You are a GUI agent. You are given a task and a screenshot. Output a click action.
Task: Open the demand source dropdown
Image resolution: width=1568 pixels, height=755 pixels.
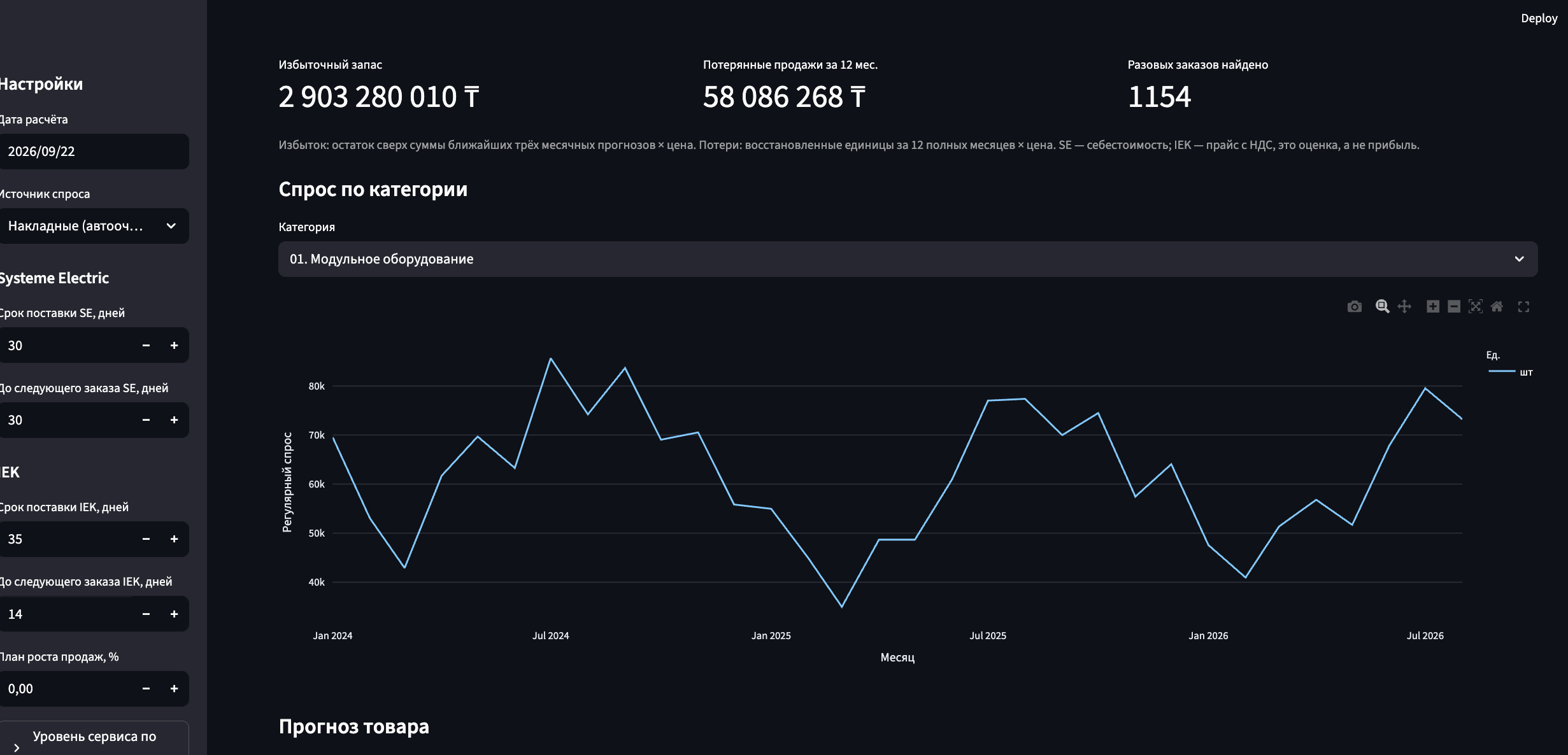tap(93, 226)
